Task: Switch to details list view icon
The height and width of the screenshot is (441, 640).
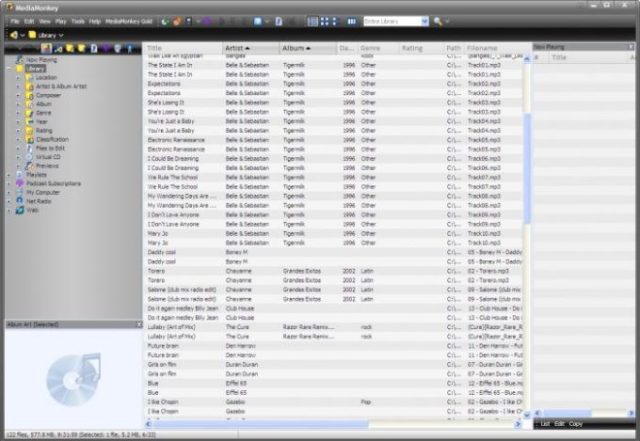Action: click(x=313, y=22)
